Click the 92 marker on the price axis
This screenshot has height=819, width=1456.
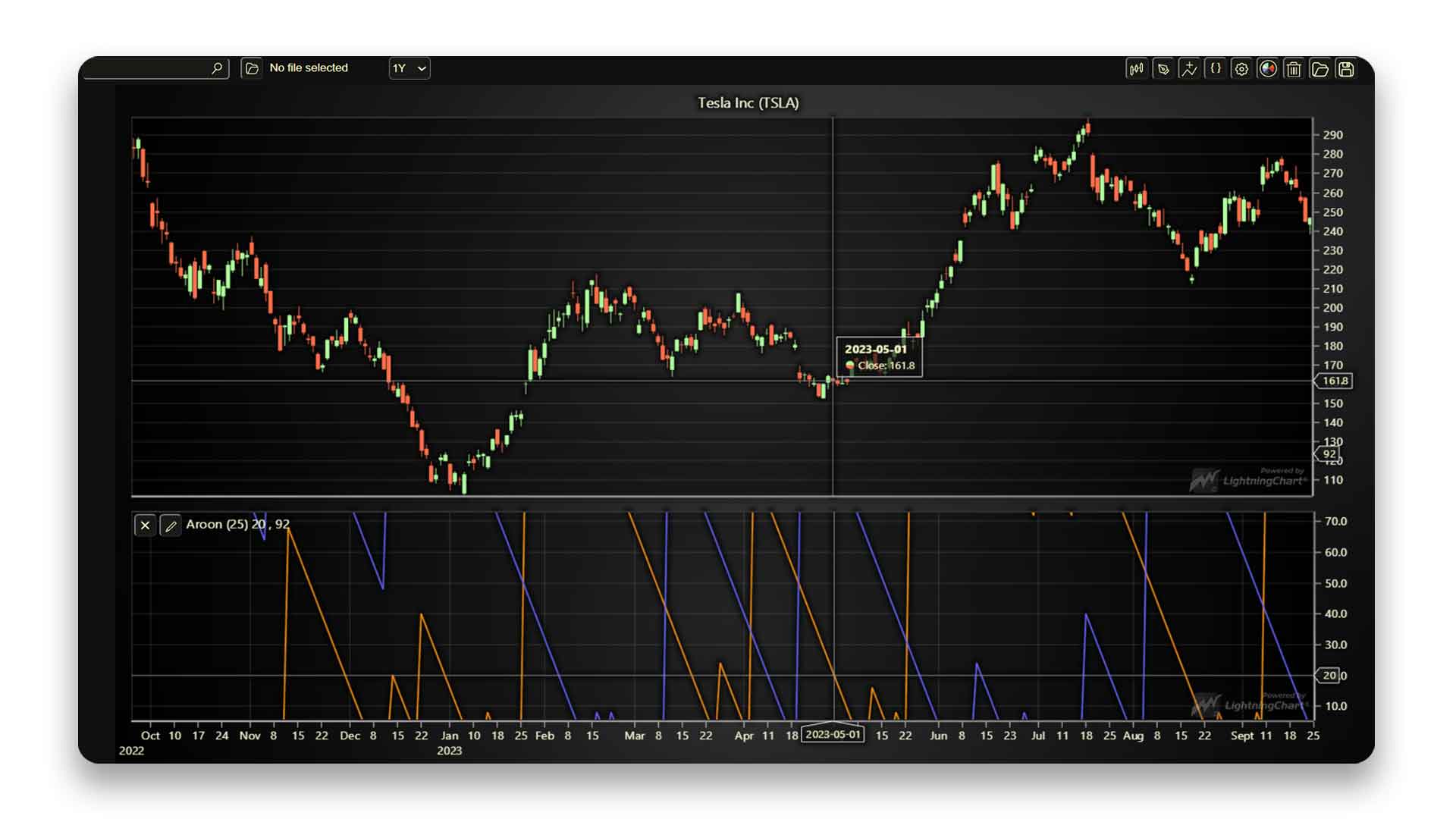pyautogui.click(x=1329, y=454)
